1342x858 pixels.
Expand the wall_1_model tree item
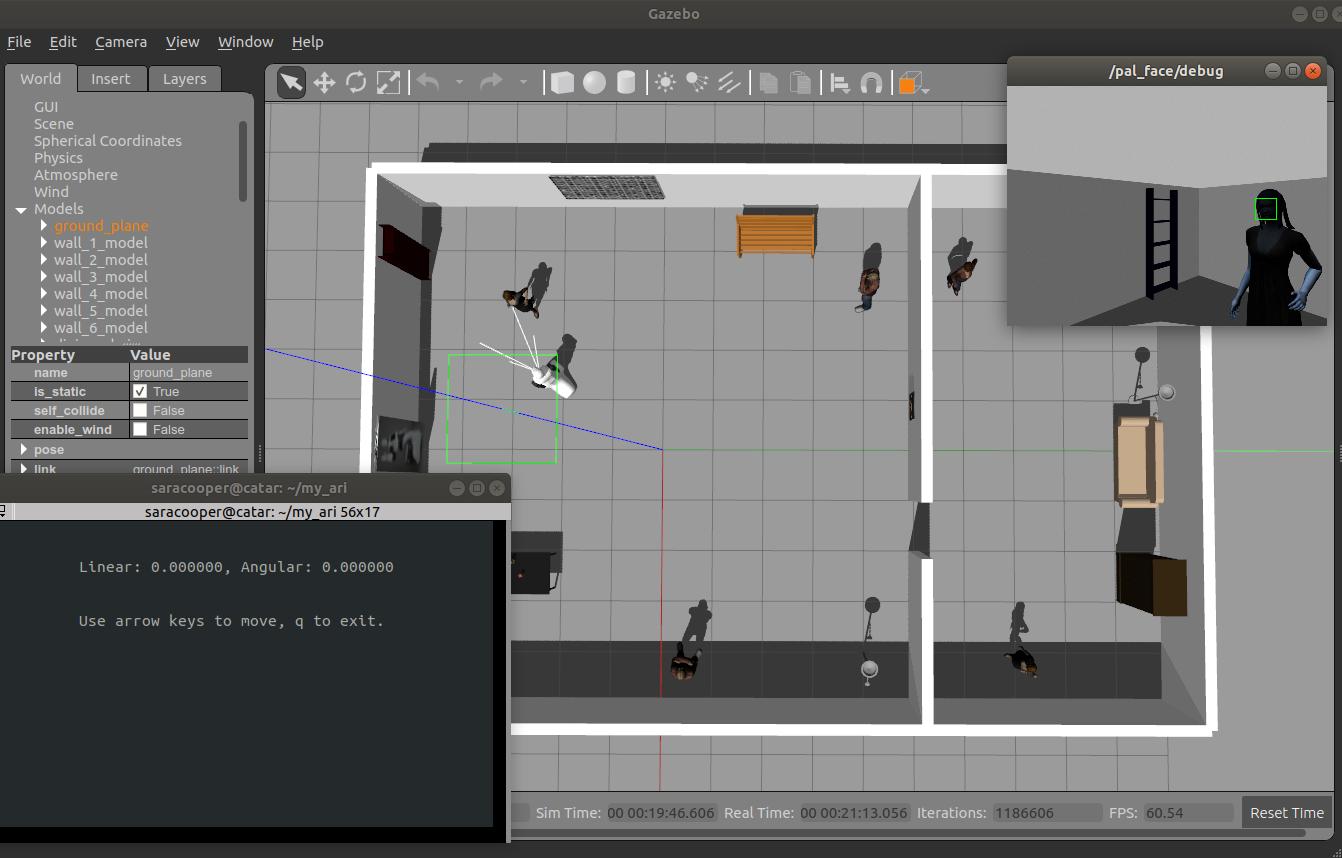pos(44,243)
